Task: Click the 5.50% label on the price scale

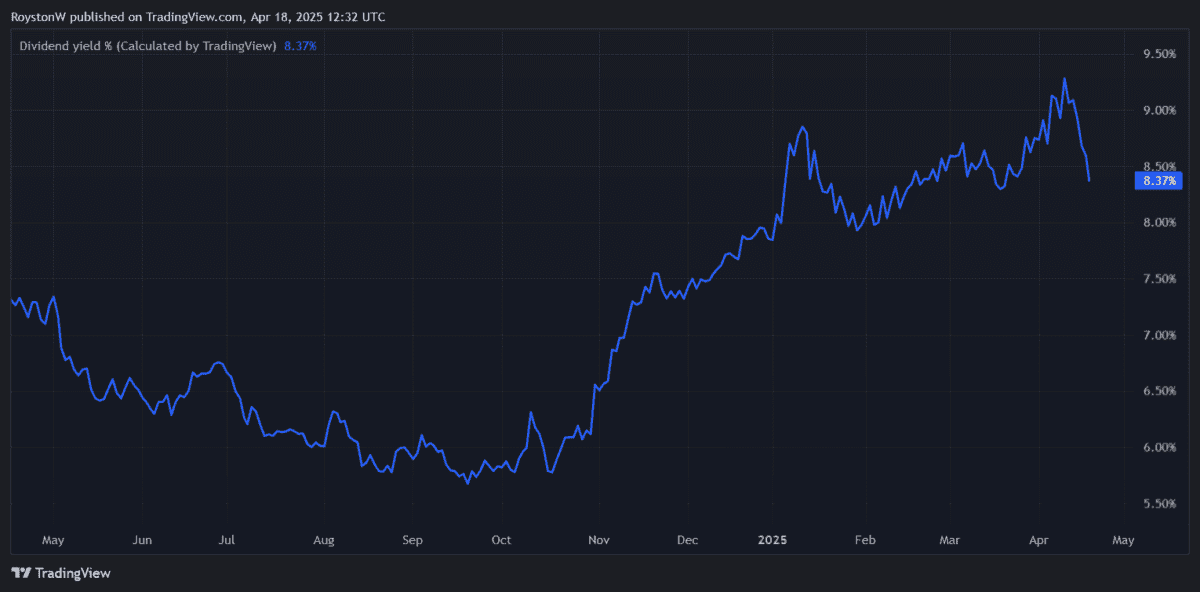Action: (1159, 504)
